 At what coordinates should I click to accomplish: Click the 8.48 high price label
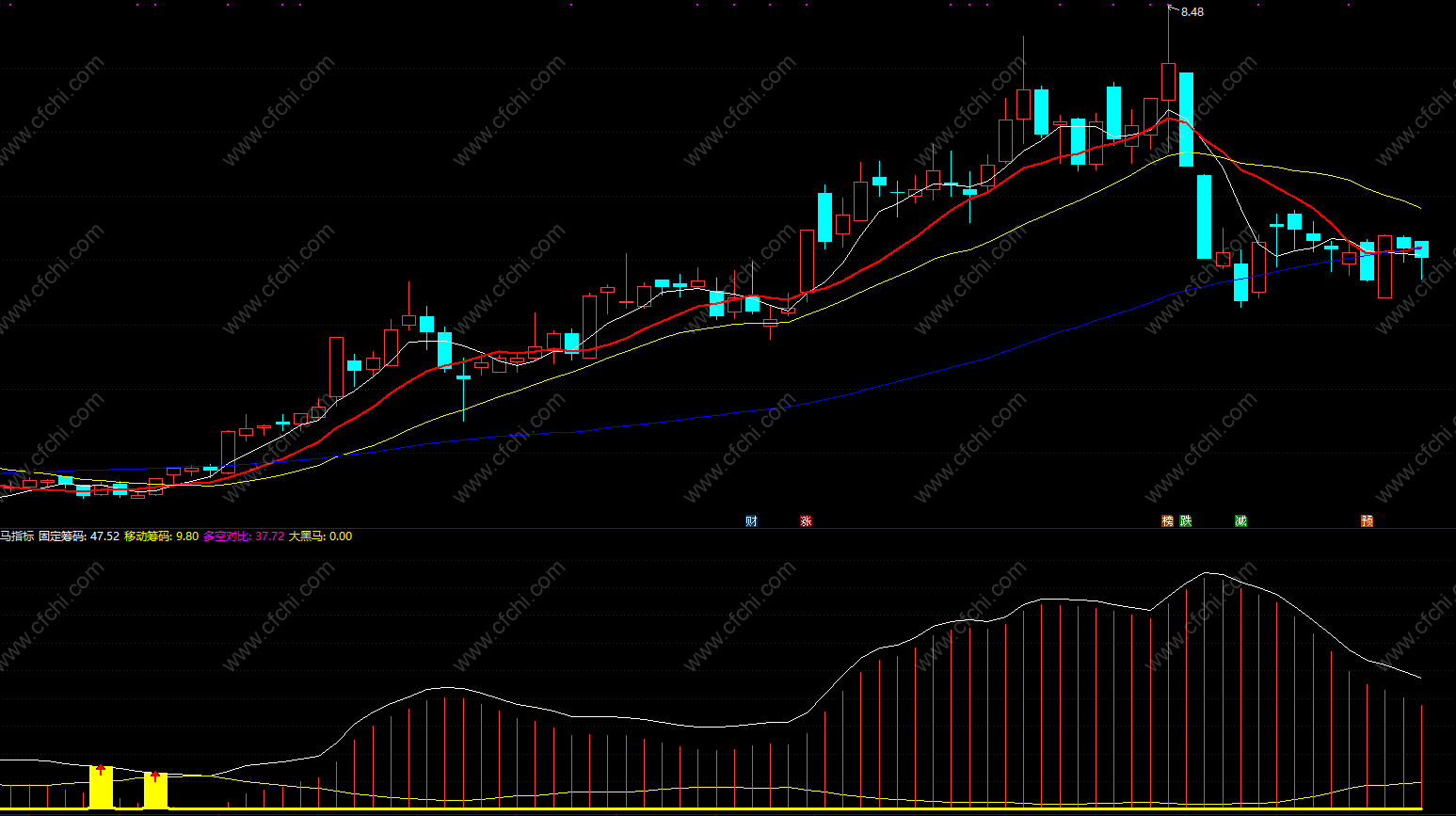1192,12
